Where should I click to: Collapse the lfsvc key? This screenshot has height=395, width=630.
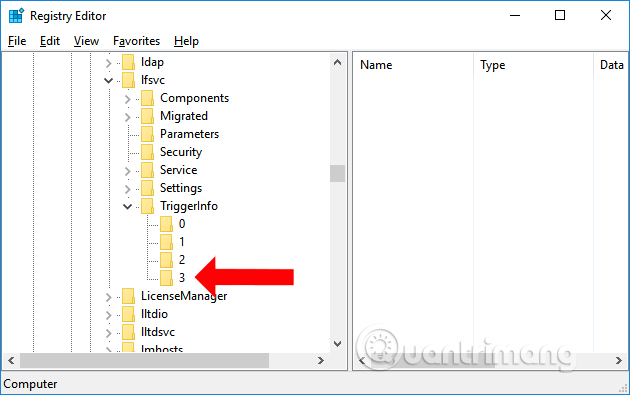pos(108,80)
